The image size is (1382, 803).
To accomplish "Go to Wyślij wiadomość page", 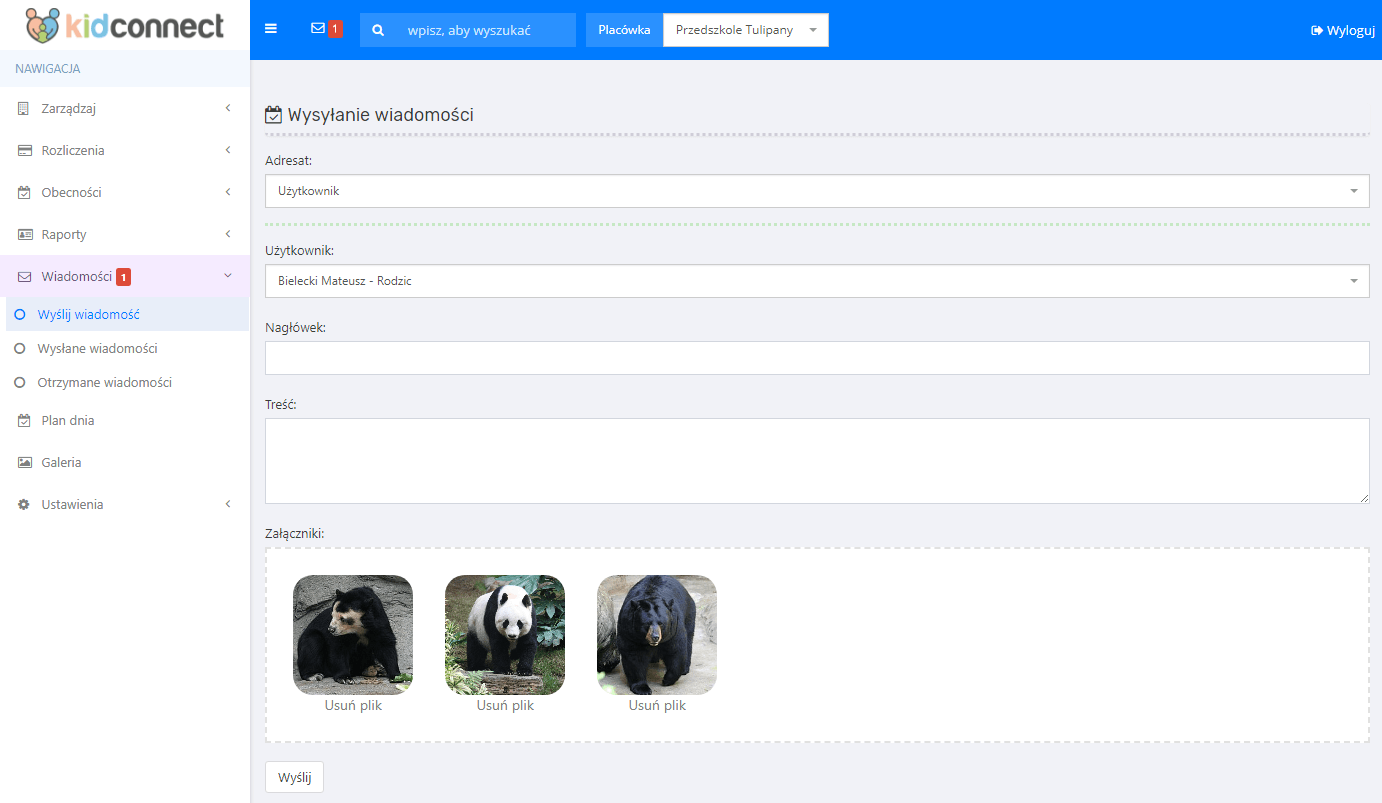I will [89, 314].
